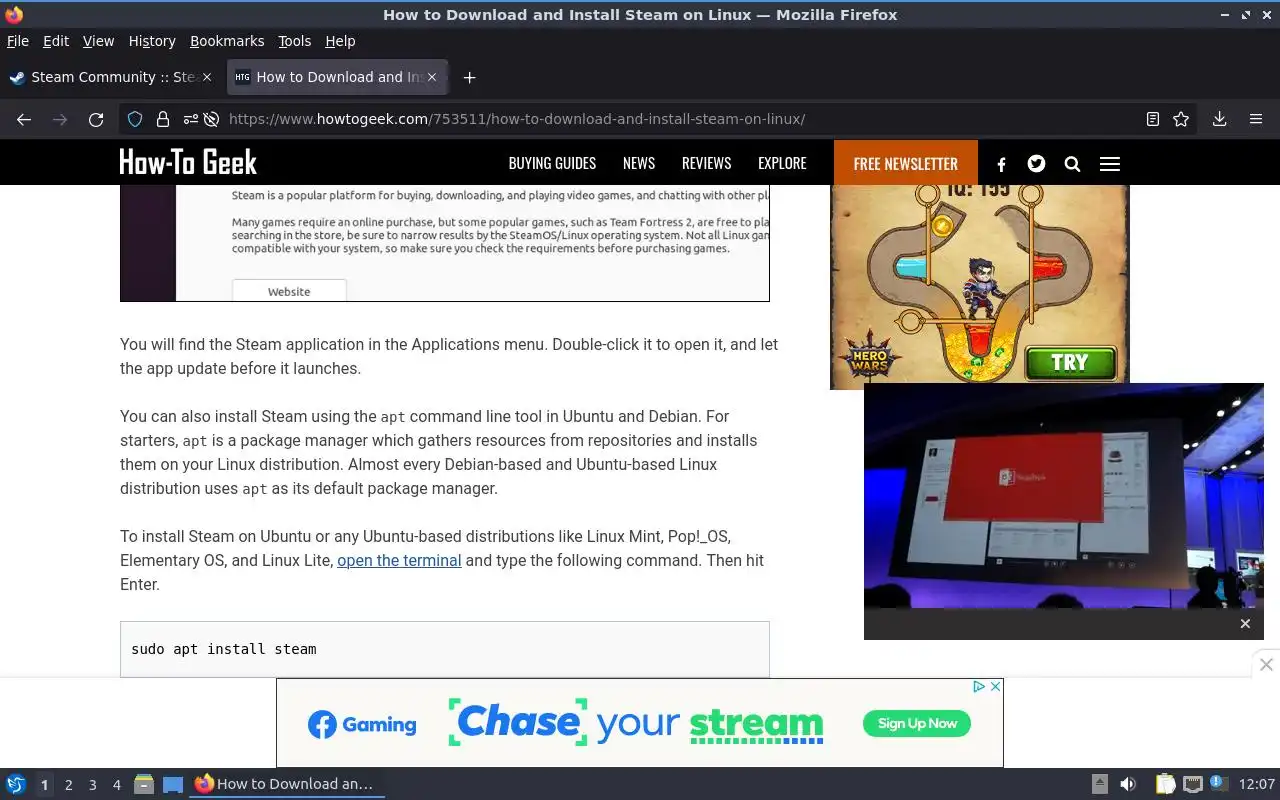The width and height of the screenshot is (1280, 800).
Task: Click Sign Up Now in Facebook Gaming ad
Action: point(917,723)
